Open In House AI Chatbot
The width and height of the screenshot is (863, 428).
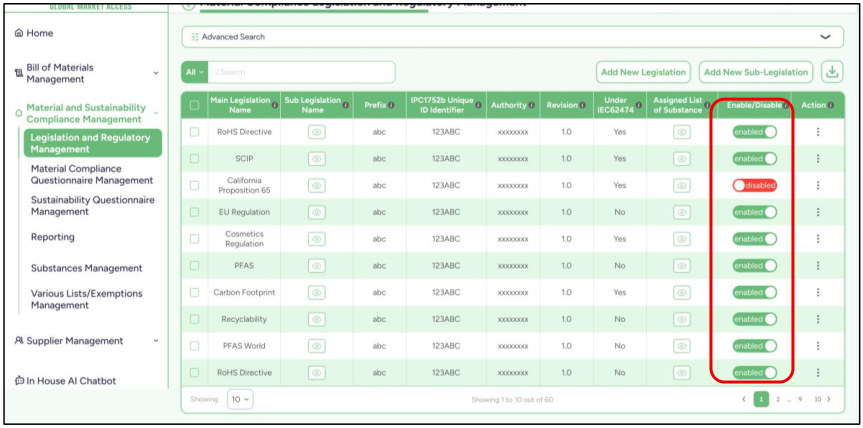[65, 381]
